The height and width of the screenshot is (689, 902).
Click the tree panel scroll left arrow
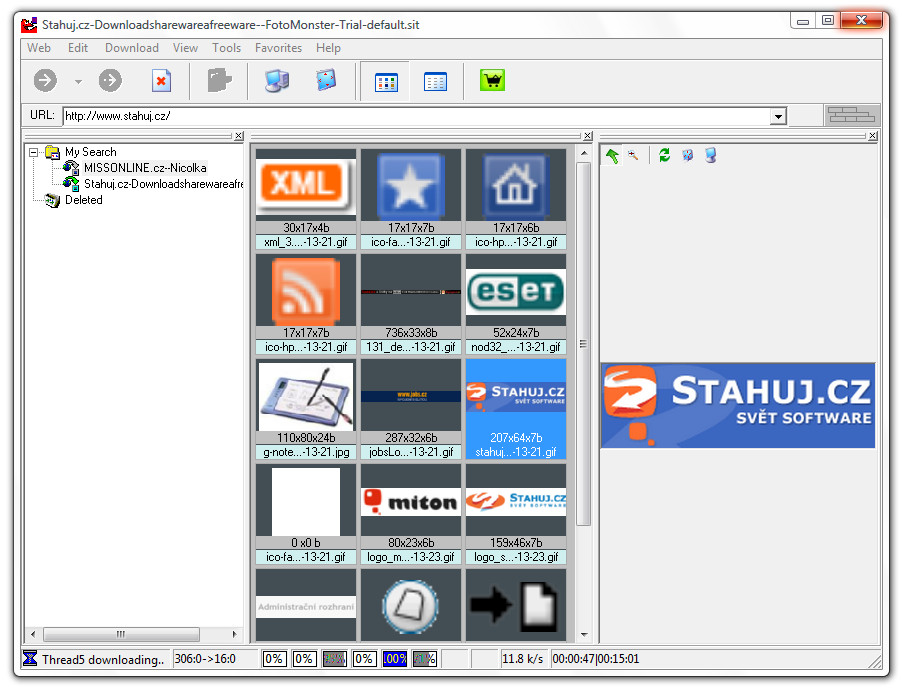(33, 634)
